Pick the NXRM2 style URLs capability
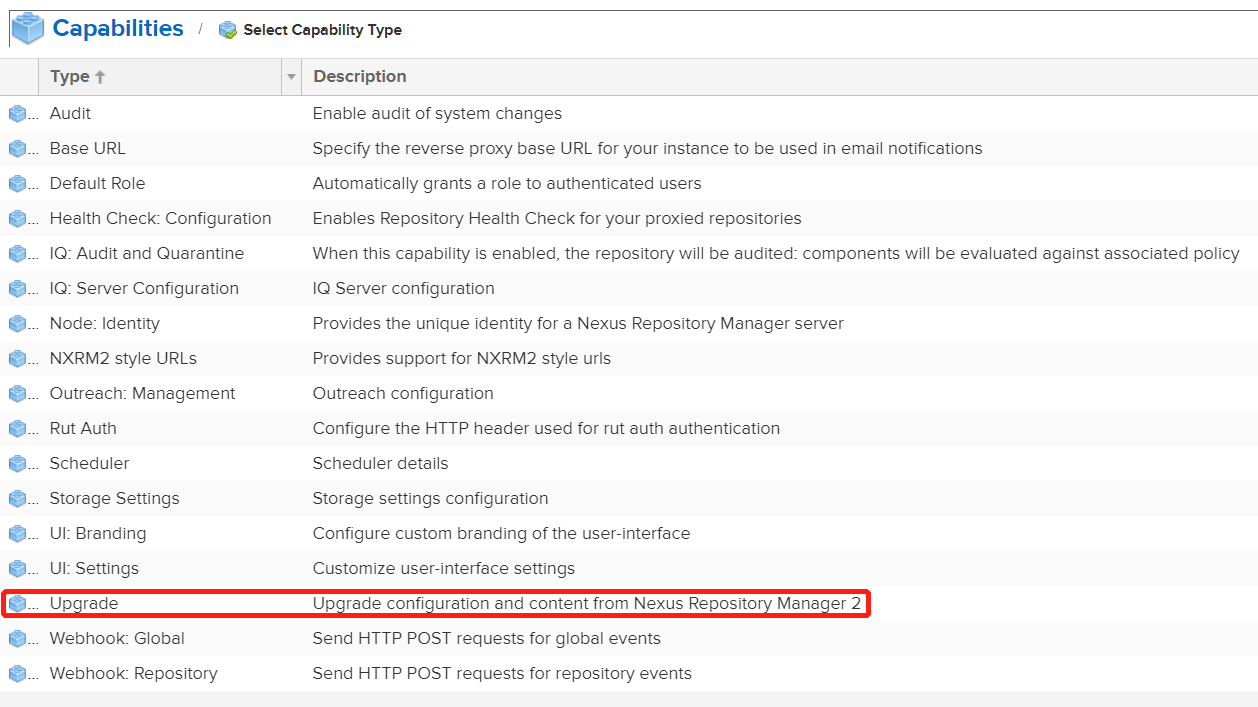 click(123, 359)
